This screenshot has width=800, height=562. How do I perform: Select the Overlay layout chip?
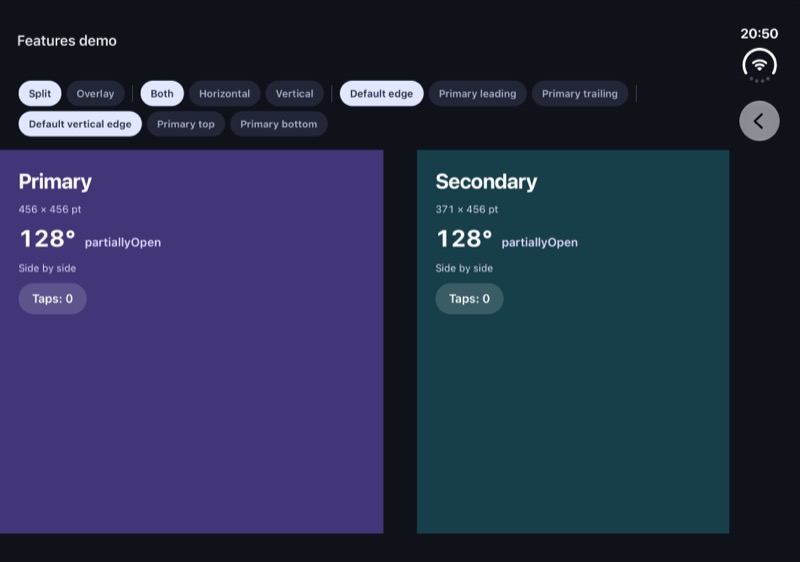tap(95, 94)
